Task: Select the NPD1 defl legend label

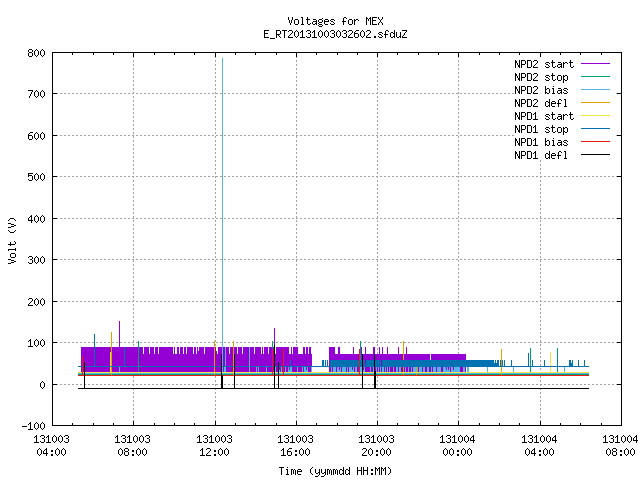Action: click(x=541, y=155)
